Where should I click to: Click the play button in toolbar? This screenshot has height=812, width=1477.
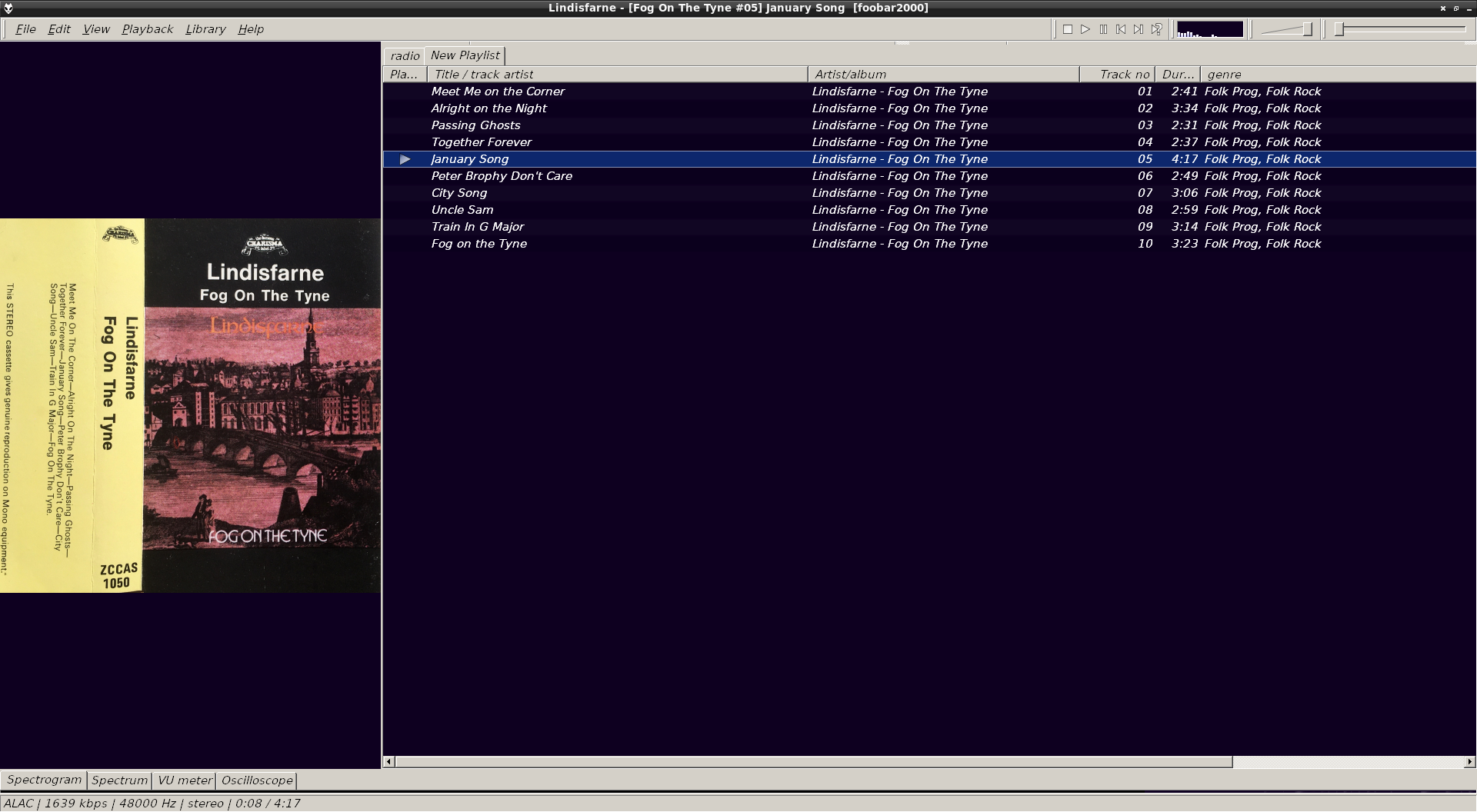(x=1085, y=29)
